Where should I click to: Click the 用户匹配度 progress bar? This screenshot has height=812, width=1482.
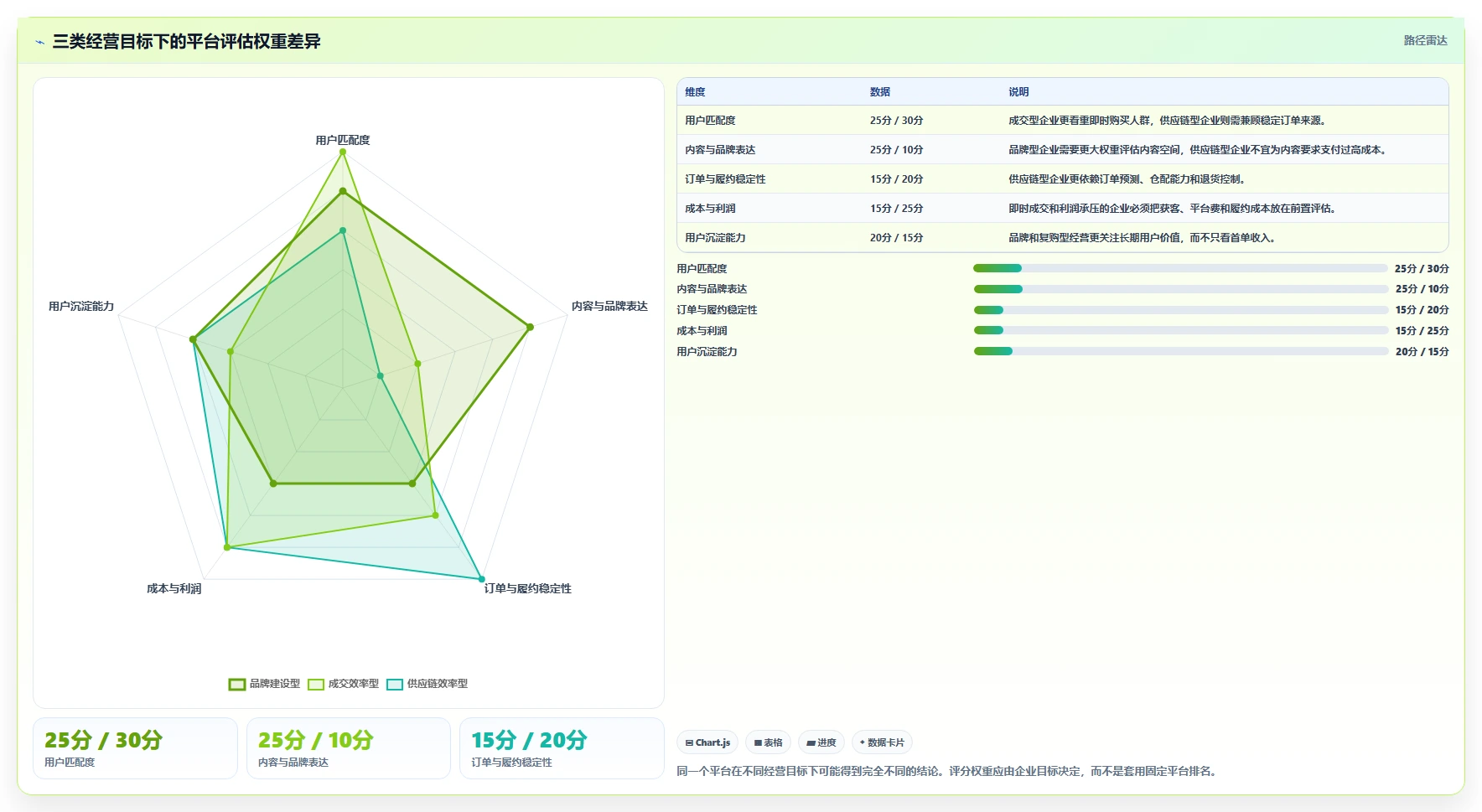[x=1180, y=268]
